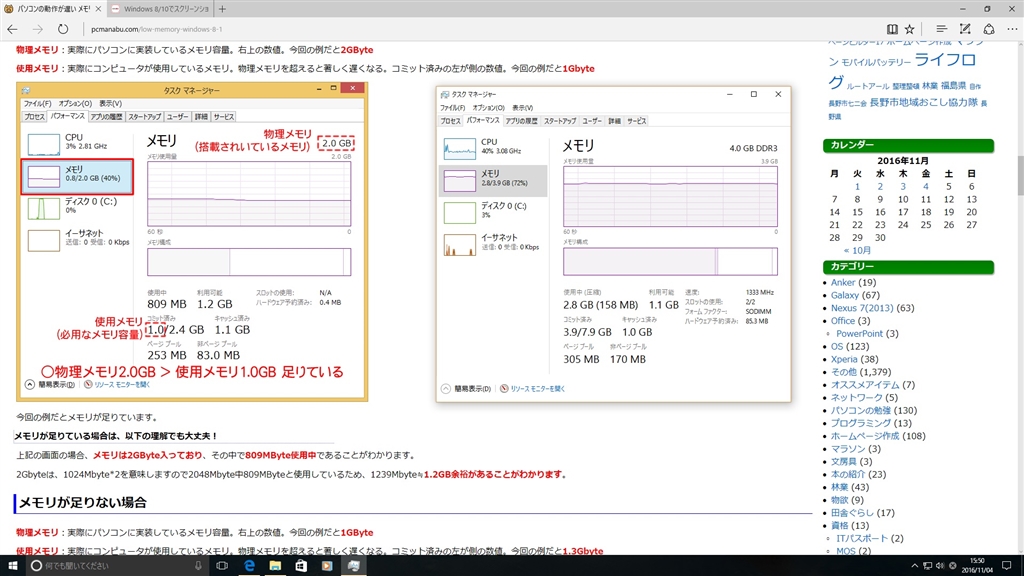
Task: Open the Xperia category link
Action: click(844, 359)
